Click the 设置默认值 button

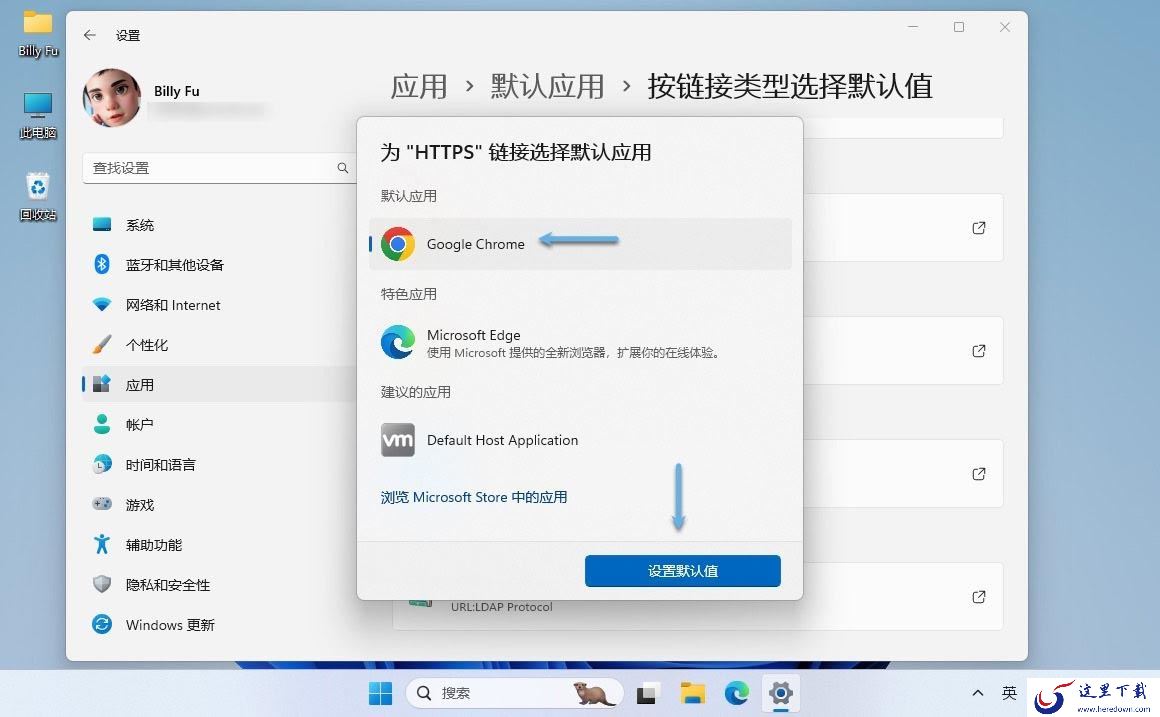coord(682,570)
